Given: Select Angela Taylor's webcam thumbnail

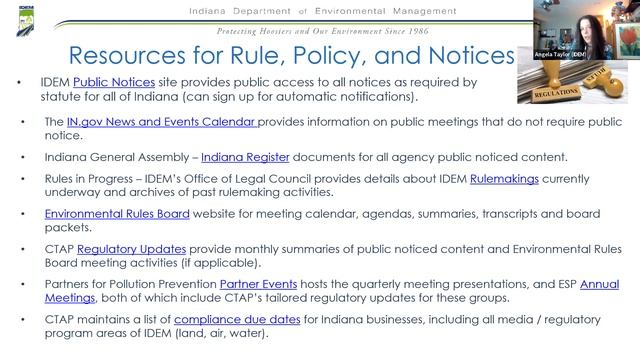Looking at the screenshot, I should [x=586, y=30].
